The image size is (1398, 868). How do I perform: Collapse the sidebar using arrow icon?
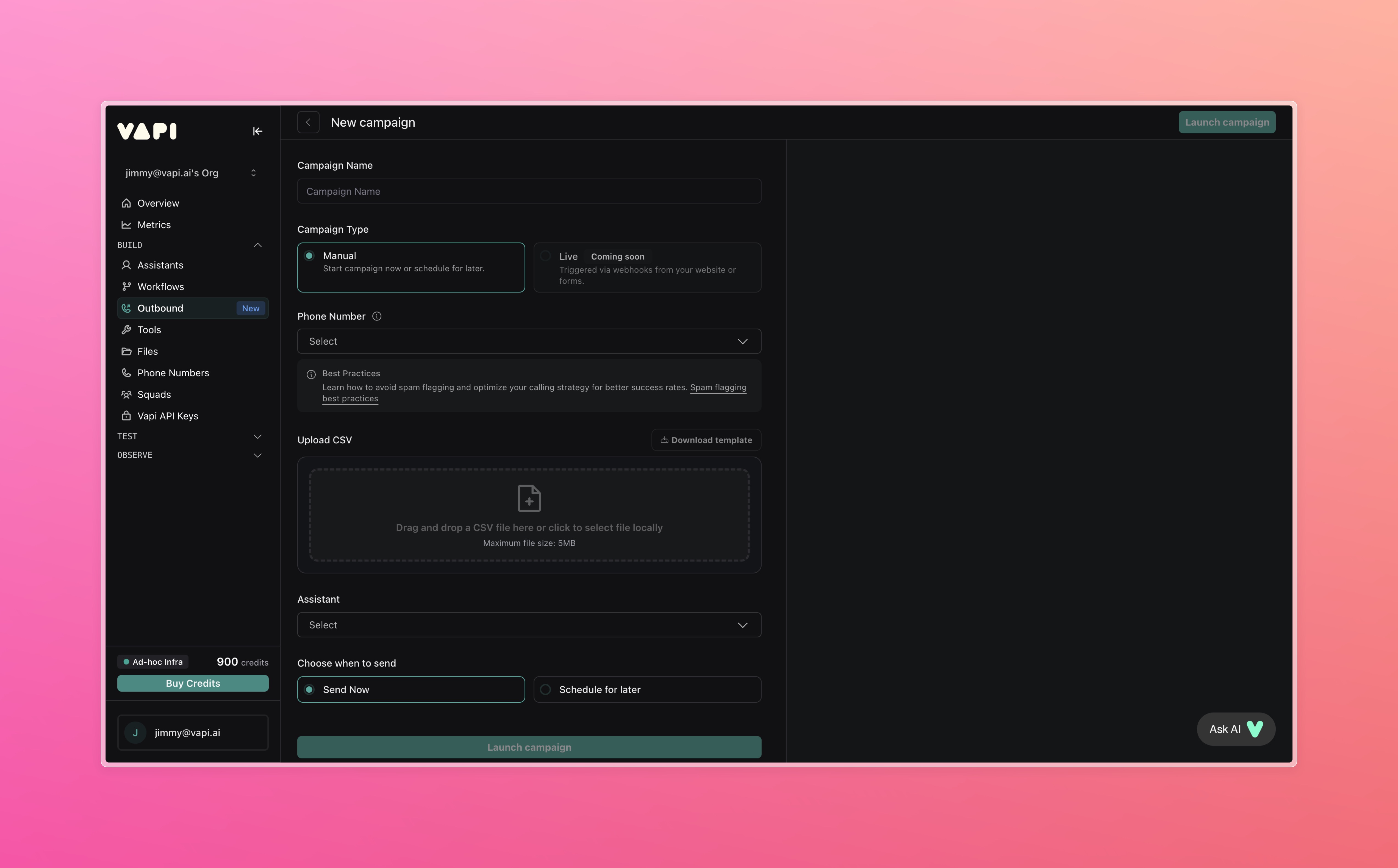coord(257,132)
